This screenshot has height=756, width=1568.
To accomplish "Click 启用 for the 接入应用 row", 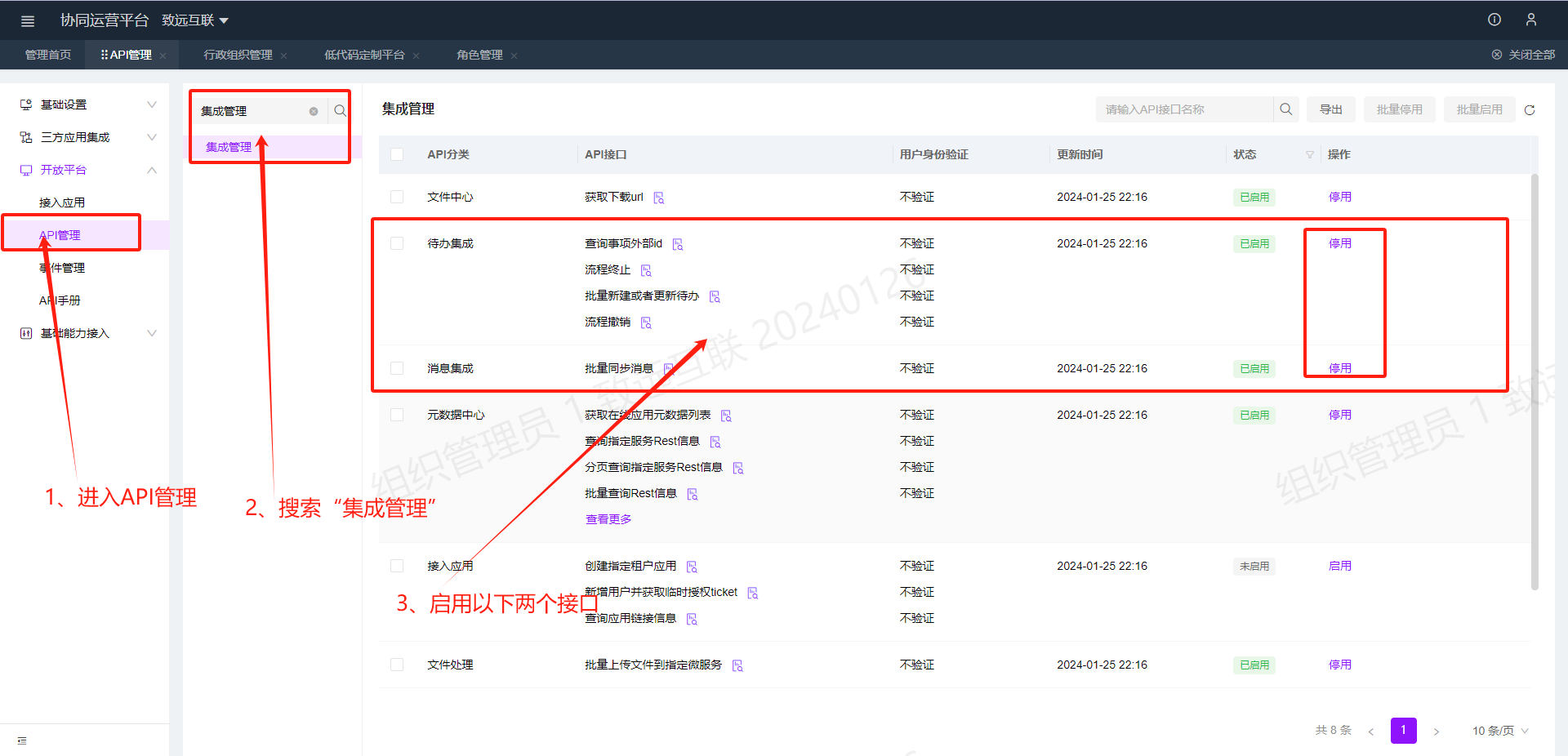I will (x=1339, y=566).
